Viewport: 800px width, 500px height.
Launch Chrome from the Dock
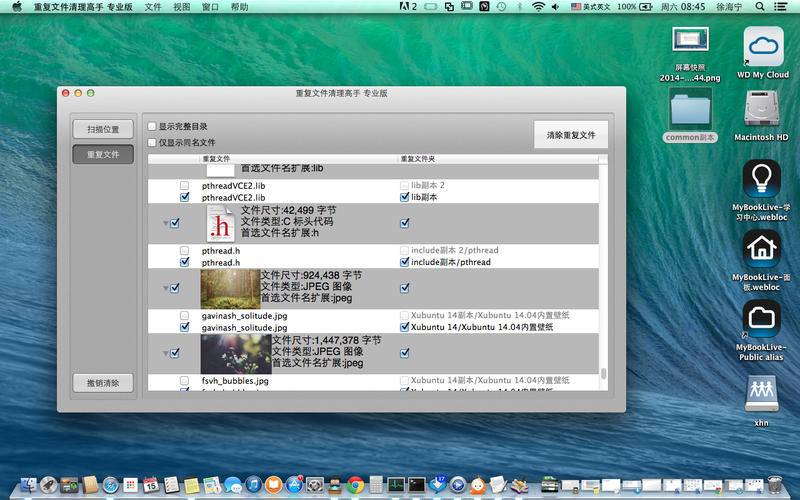(355, 485)
